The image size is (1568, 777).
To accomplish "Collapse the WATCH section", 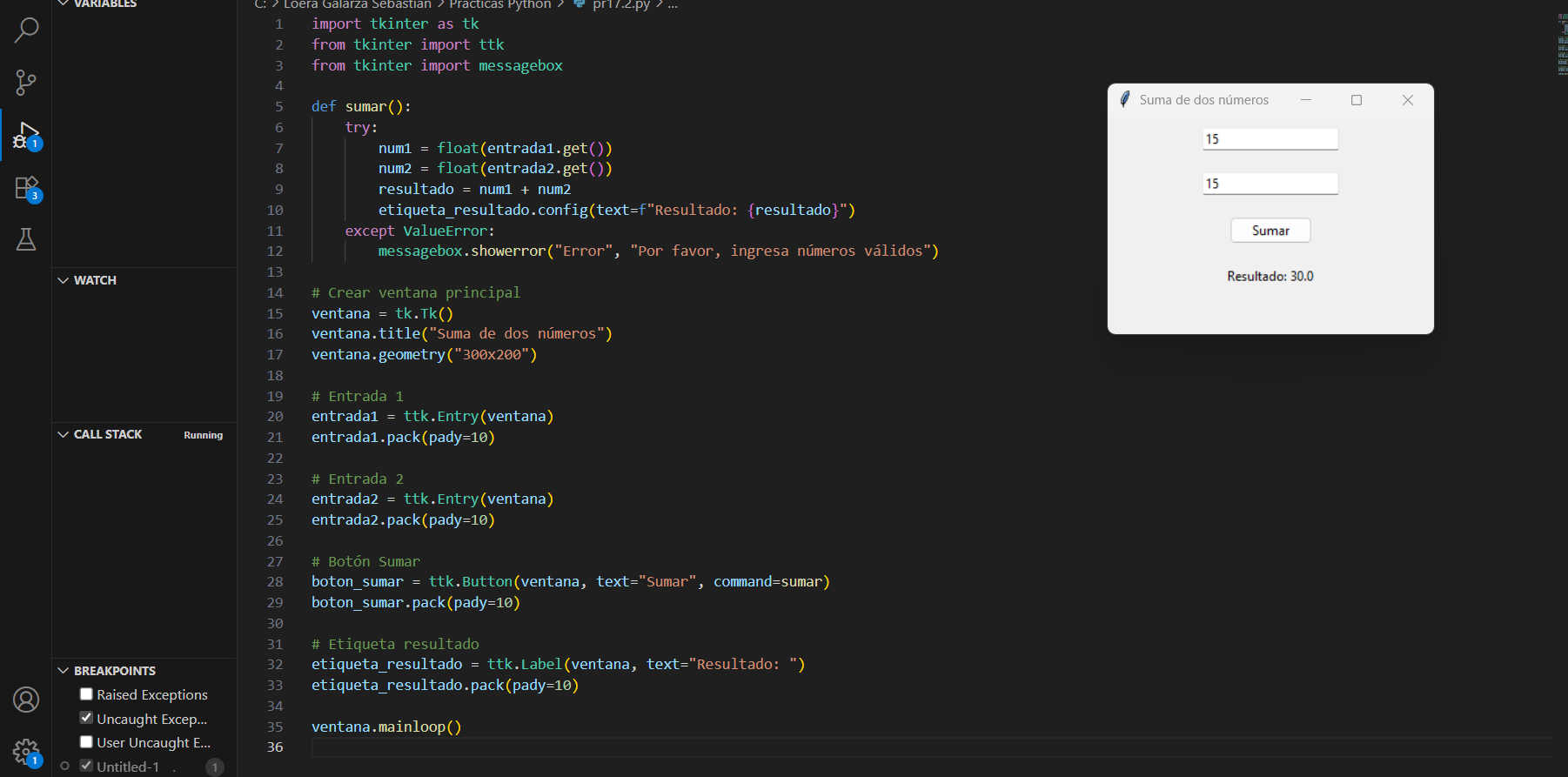I will tap(64, 280).
